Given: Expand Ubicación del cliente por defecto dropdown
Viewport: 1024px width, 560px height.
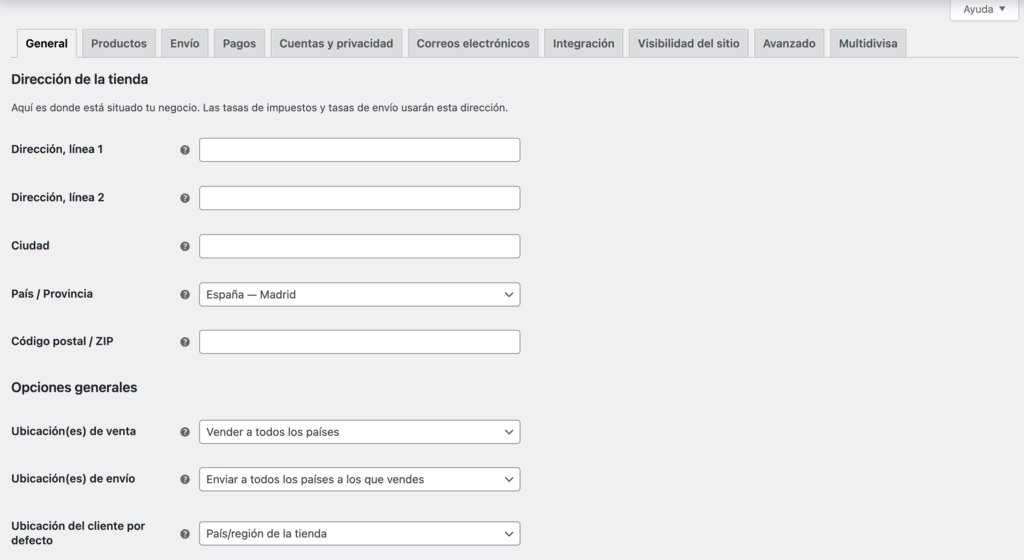Looking at the screenshot, I should pyautogui.click(x=359, y=534).
